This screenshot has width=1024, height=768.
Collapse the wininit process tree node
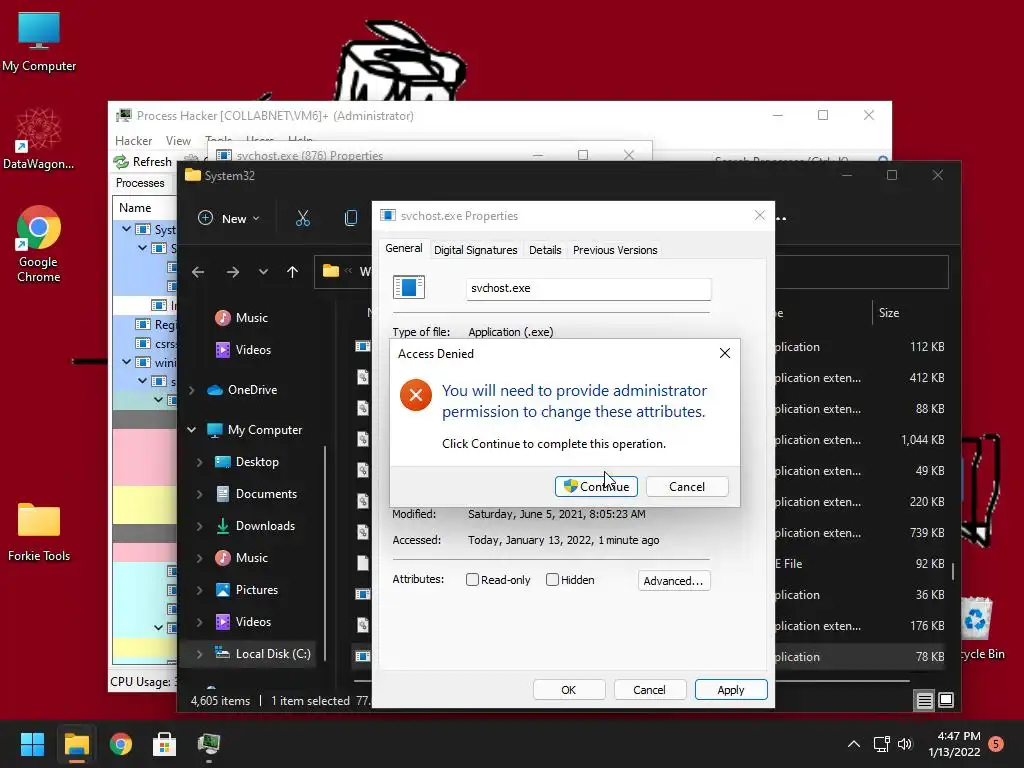pyautogui.click(x=127, y=362)
